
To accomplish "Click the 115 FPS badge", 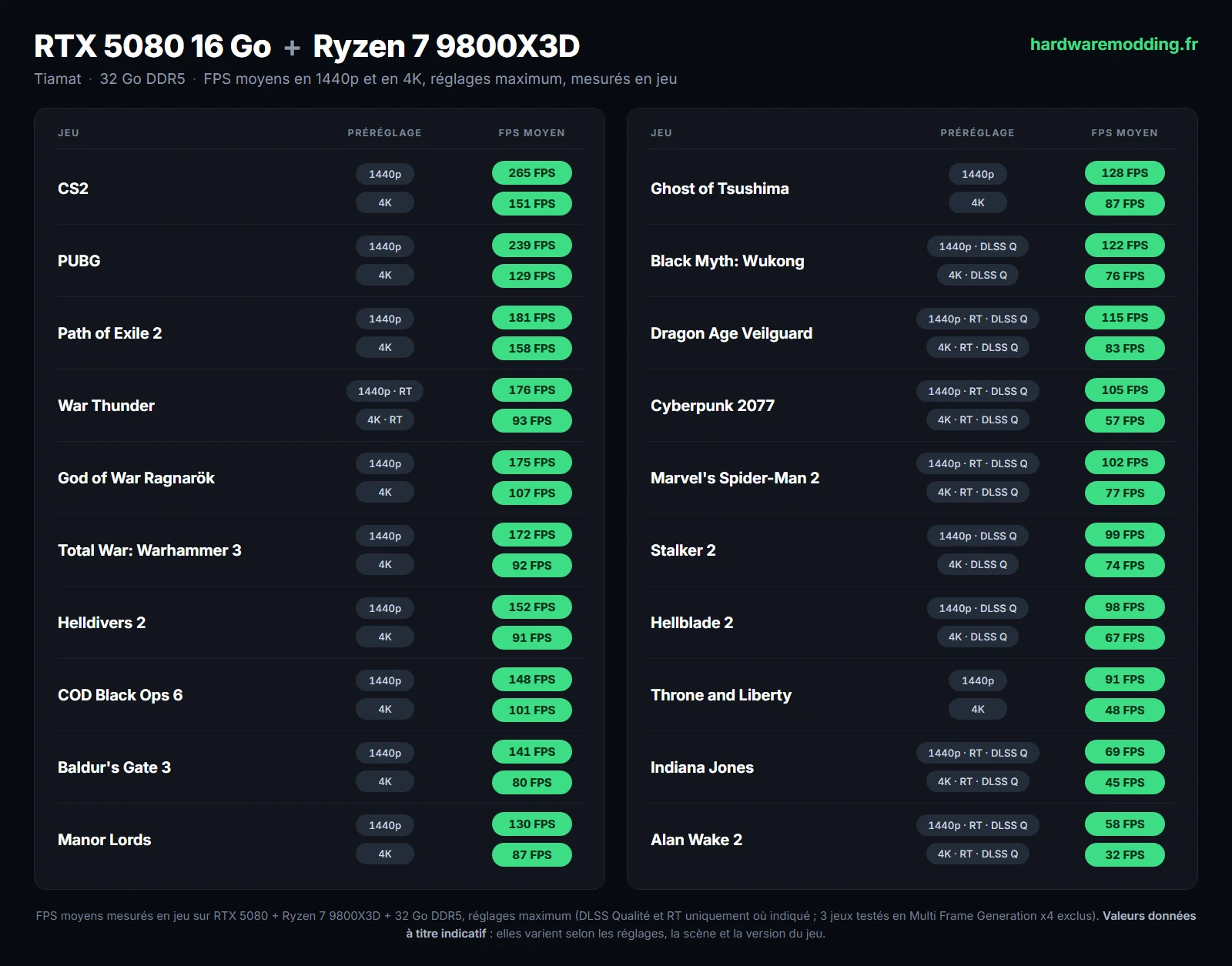I will point(1125,318).
